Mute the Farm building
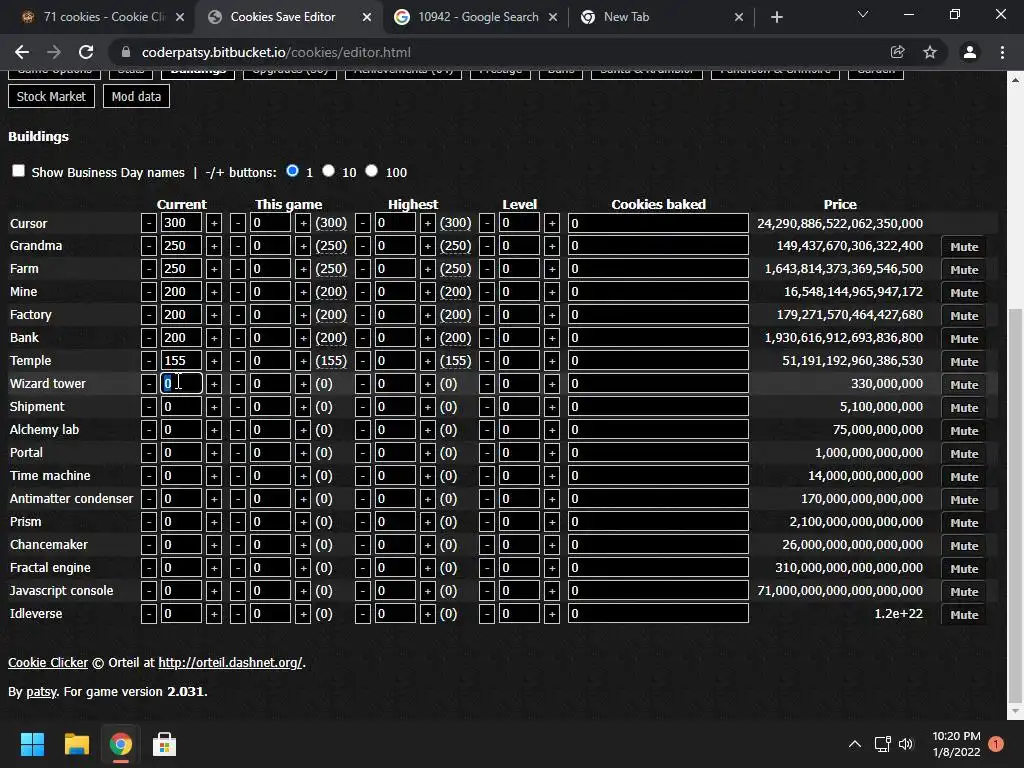The image size is (1024, 768). coord(964,270)
